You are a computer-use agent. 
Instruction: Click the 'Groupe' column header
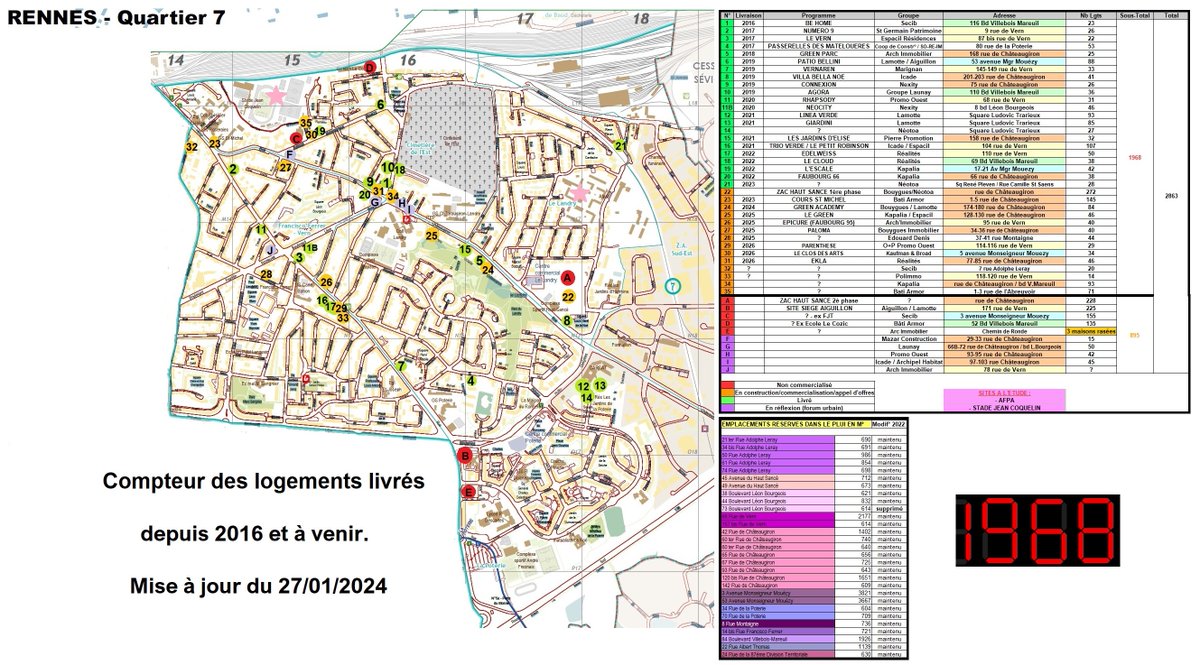pos(908,16)
